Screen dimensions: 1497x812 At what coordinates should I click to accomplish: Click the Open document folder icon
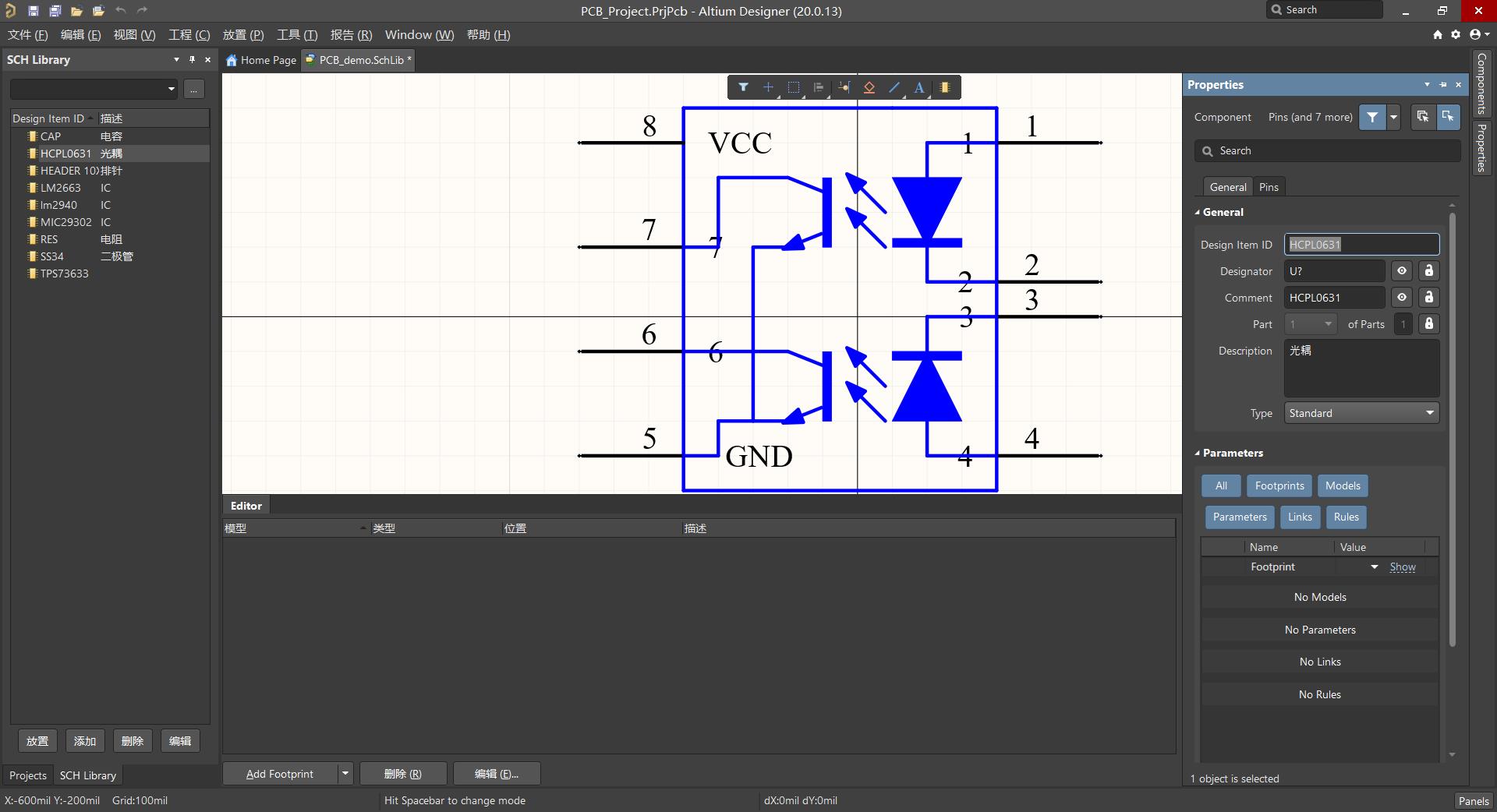(x=76, y=11)
